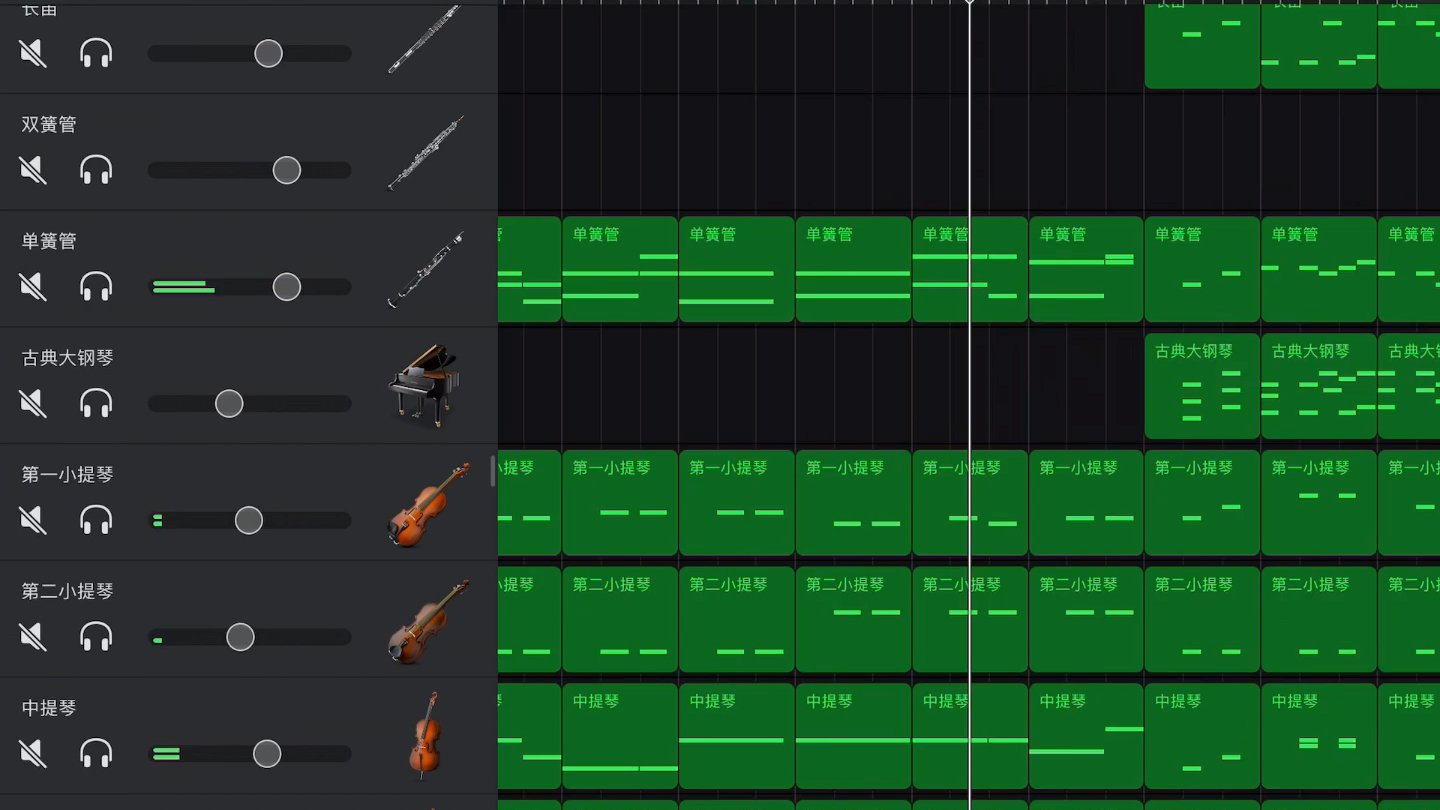Select the 第二小提琴 track name in header
The image size is (1440, 810).
pyautogui.click(x=67, y=591)
